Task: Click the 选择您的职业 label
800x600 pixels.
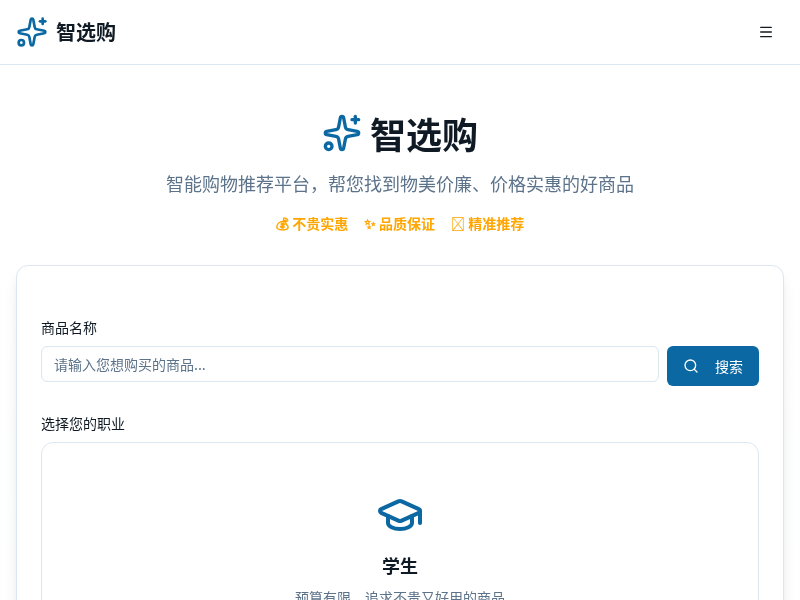Action: [x=83, y=424]
